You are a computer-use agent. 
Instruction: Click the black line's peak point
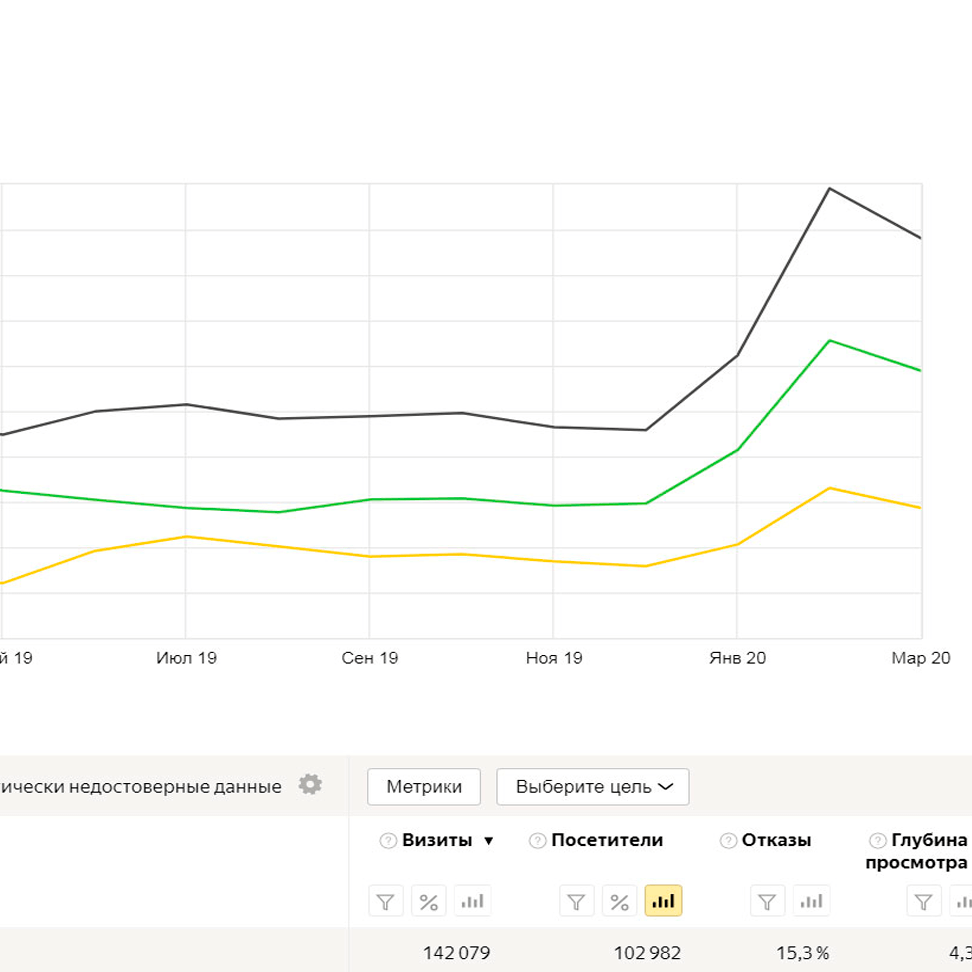coord(829,188)
